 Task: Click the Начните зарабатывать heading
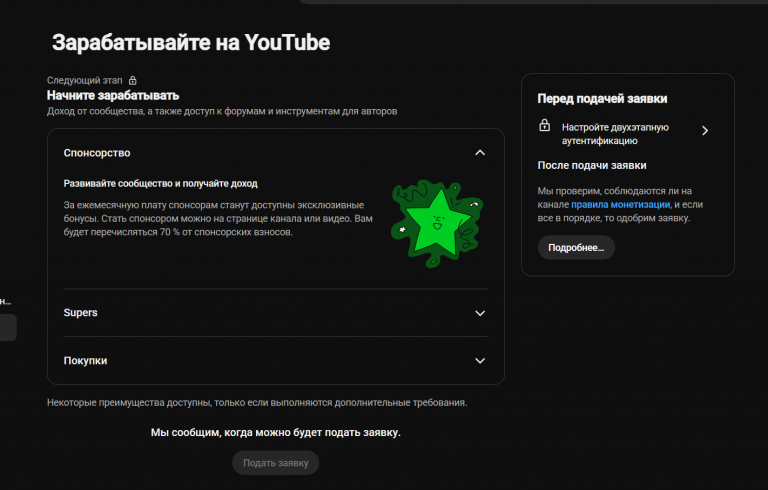[113, 96]
